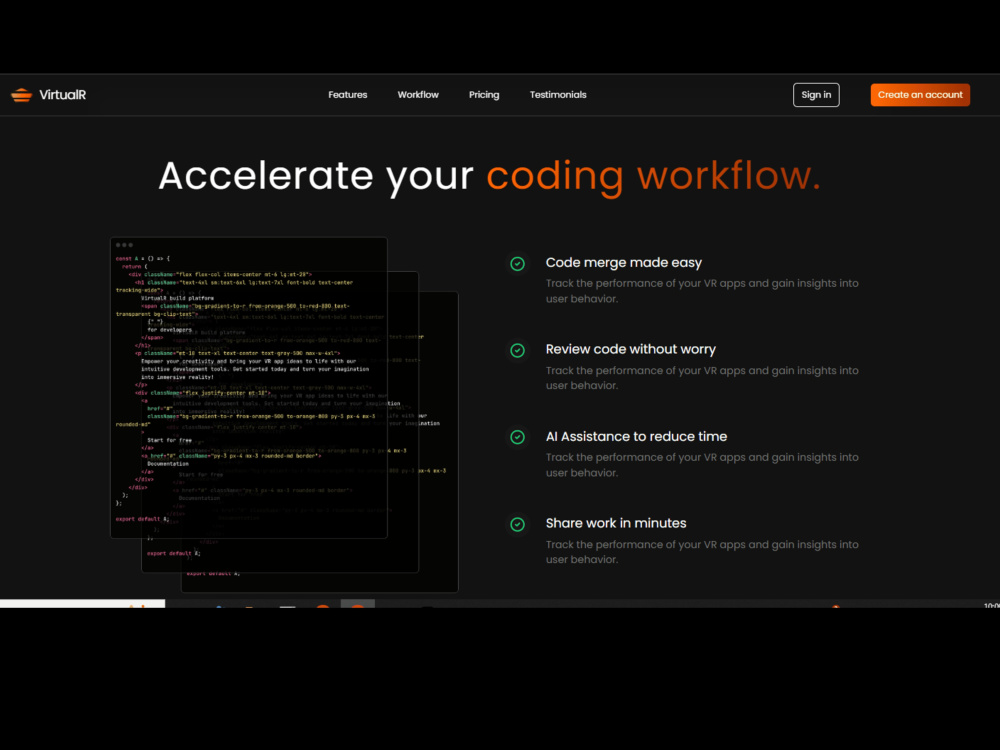Click 'export default A;' in the front code window

click(x=142, y=518)
